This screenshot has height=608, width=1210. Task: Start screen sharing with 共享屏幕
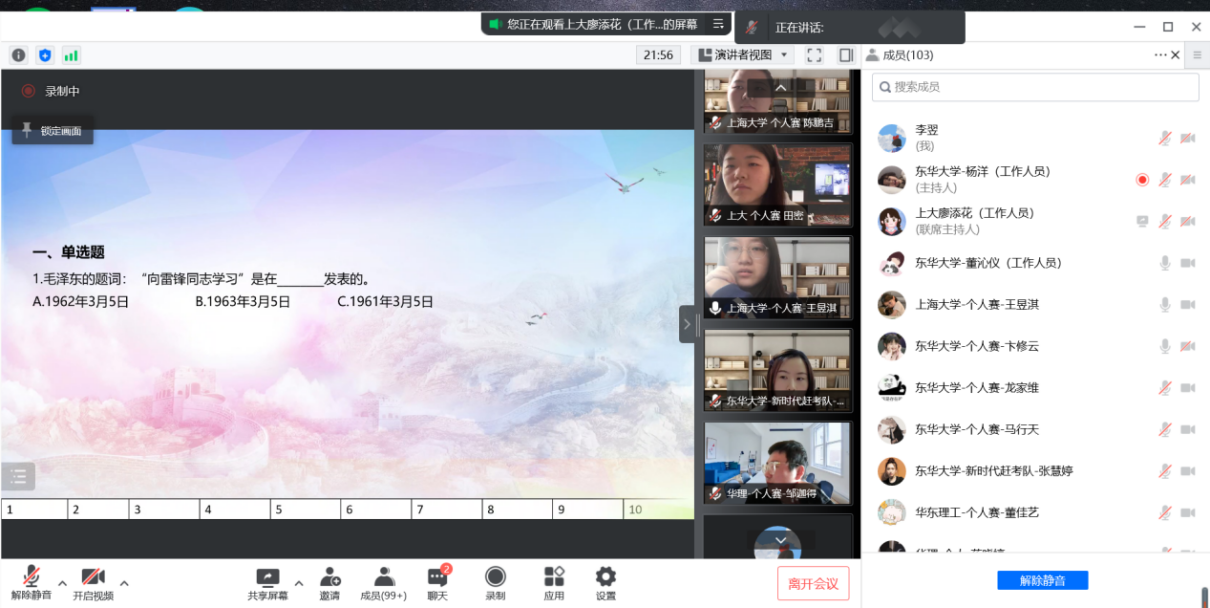(x=267, y=583)
